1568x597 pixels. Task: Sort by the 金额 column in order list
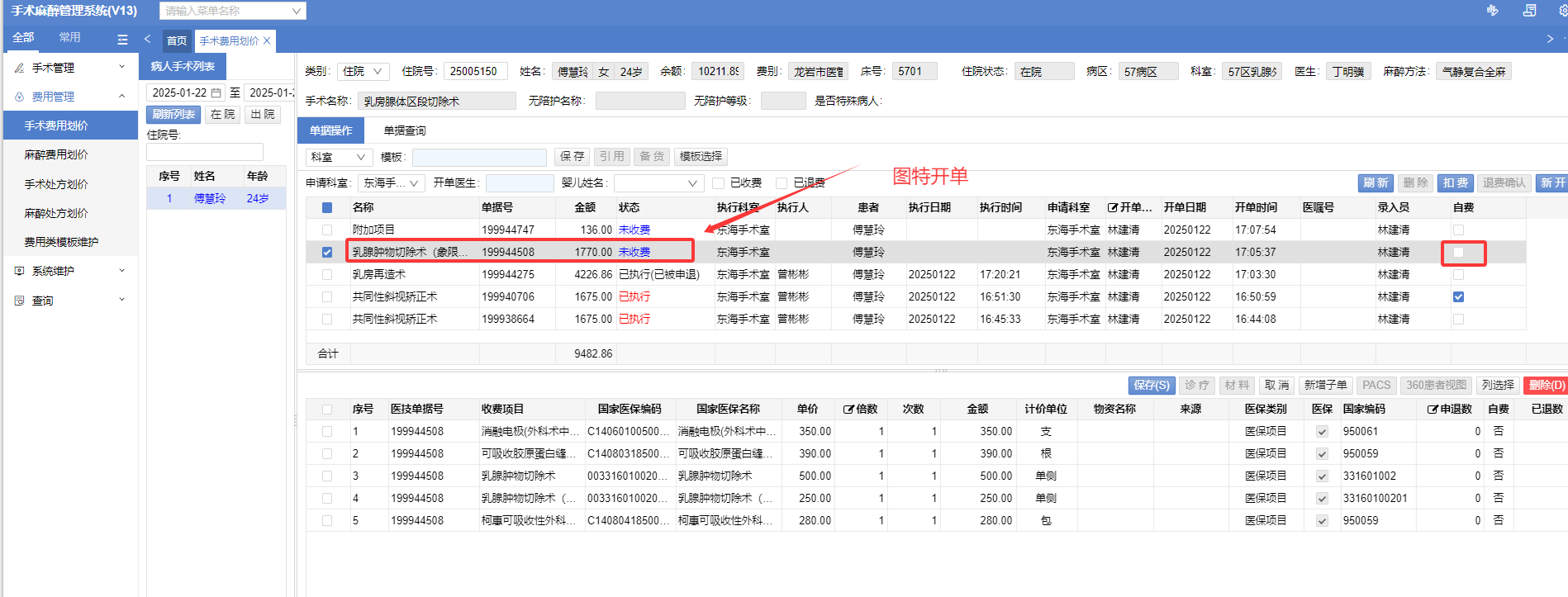point(585,207)
